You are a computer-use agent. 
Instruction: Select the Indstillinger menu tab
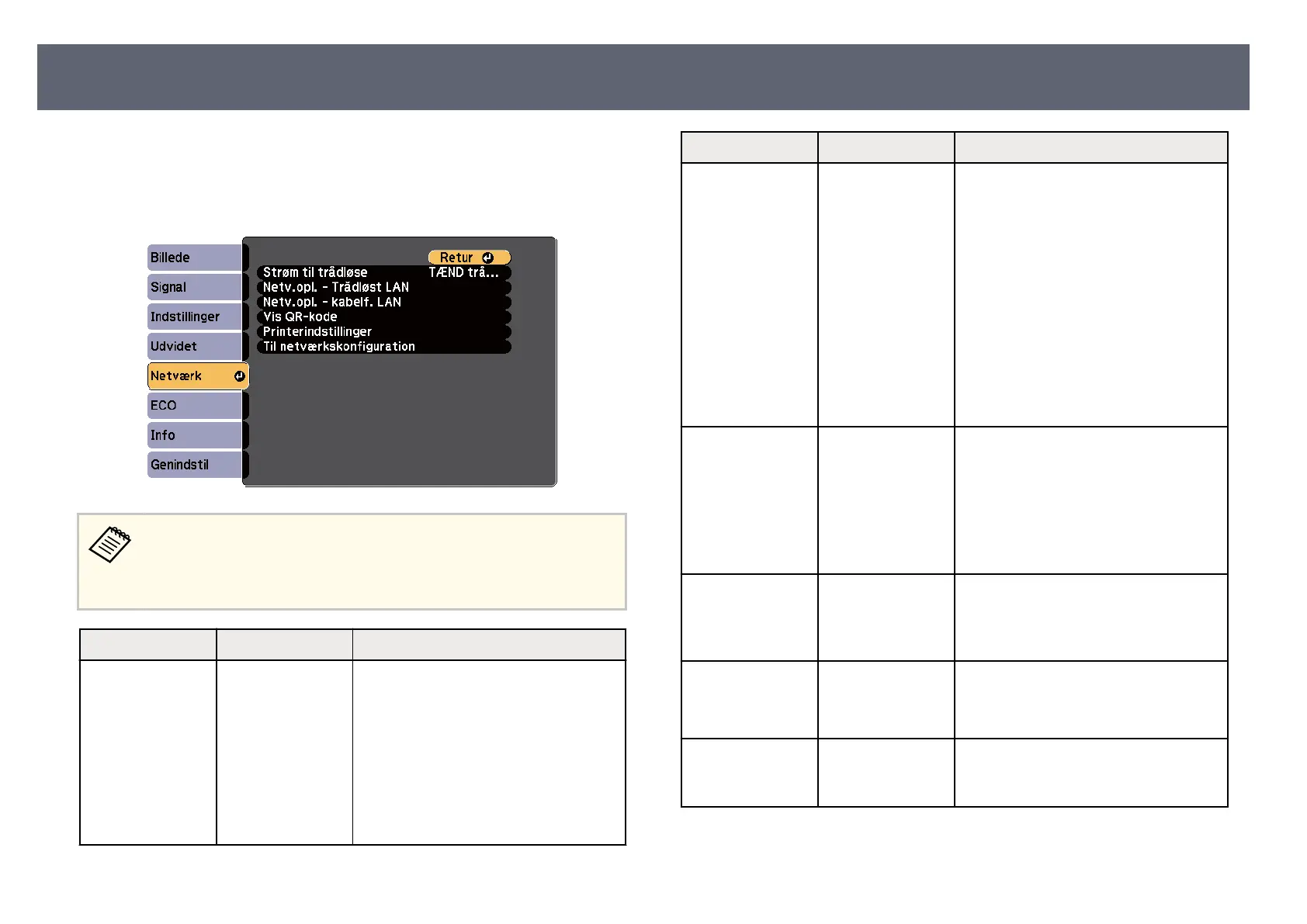[x=194, y=317]
